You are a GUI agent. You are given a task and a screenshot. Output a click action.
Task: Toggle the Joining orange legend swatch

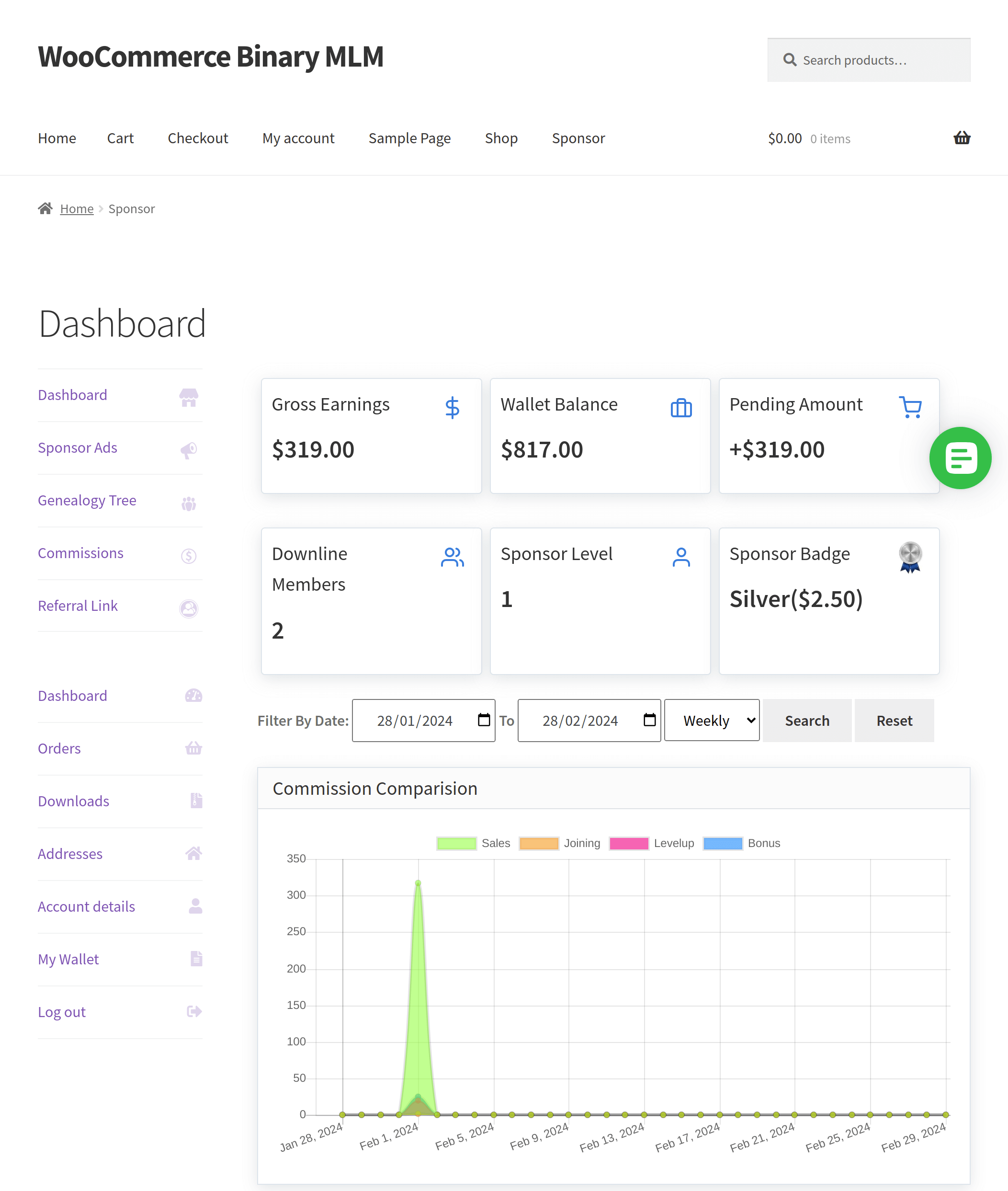538,843
